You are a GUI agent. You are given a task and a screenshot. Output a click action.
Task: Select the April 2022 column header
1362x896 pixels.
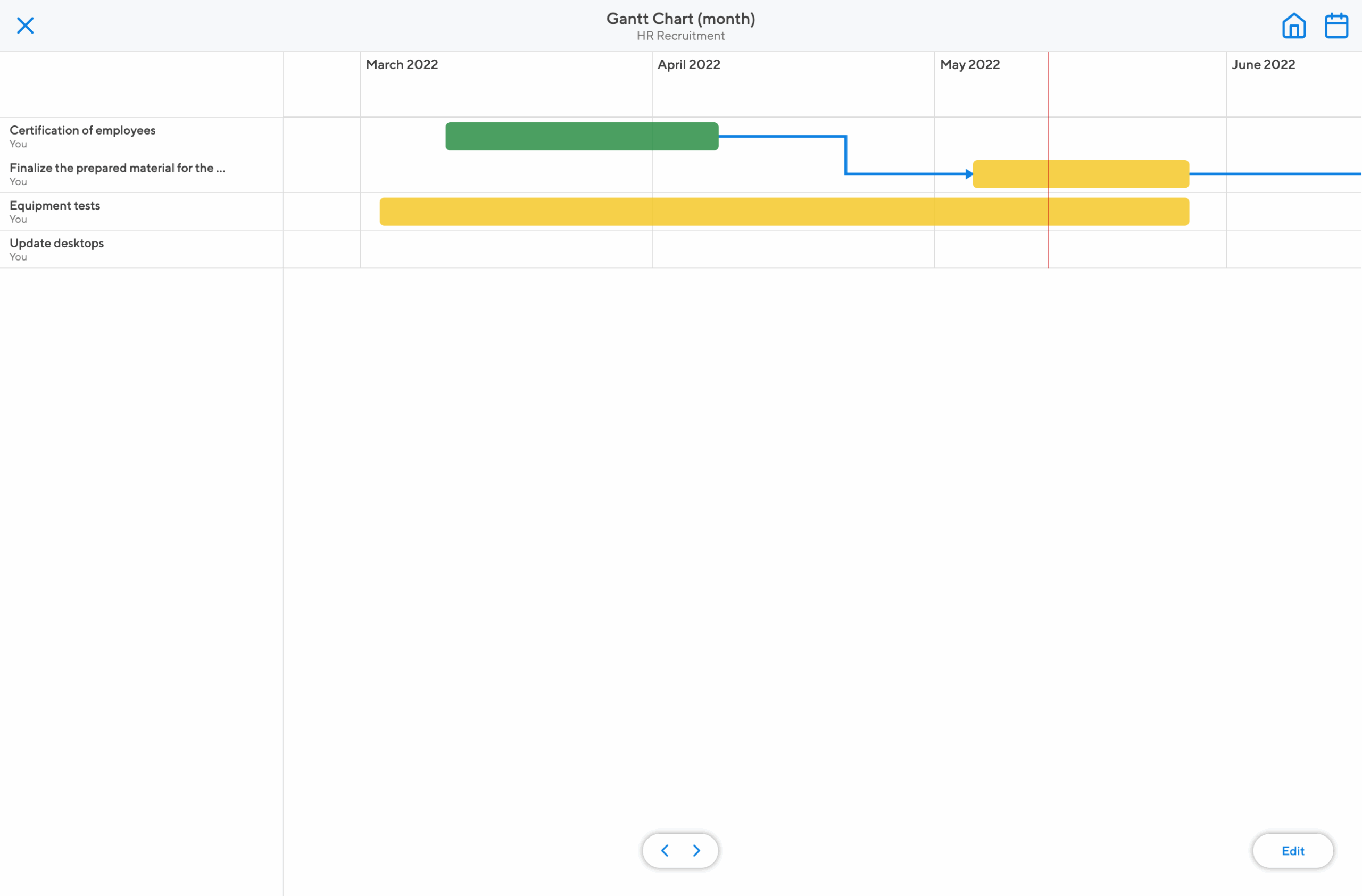point(688,65)
